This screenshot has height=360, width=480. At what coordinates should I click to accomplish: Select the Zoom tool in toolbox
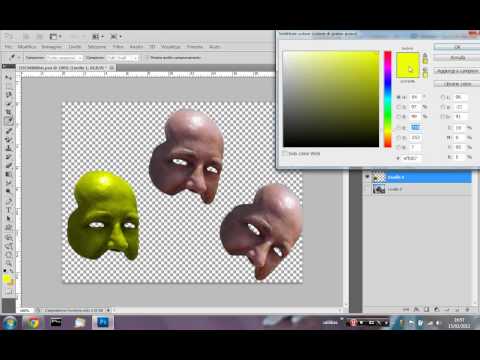[x=8, y=263]
